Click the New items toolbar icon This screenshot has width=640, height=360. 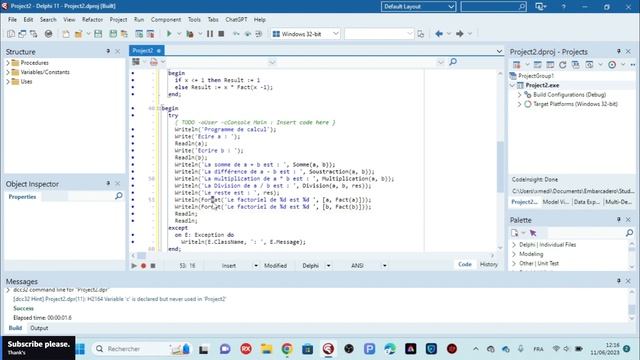(x=66, y=34)
